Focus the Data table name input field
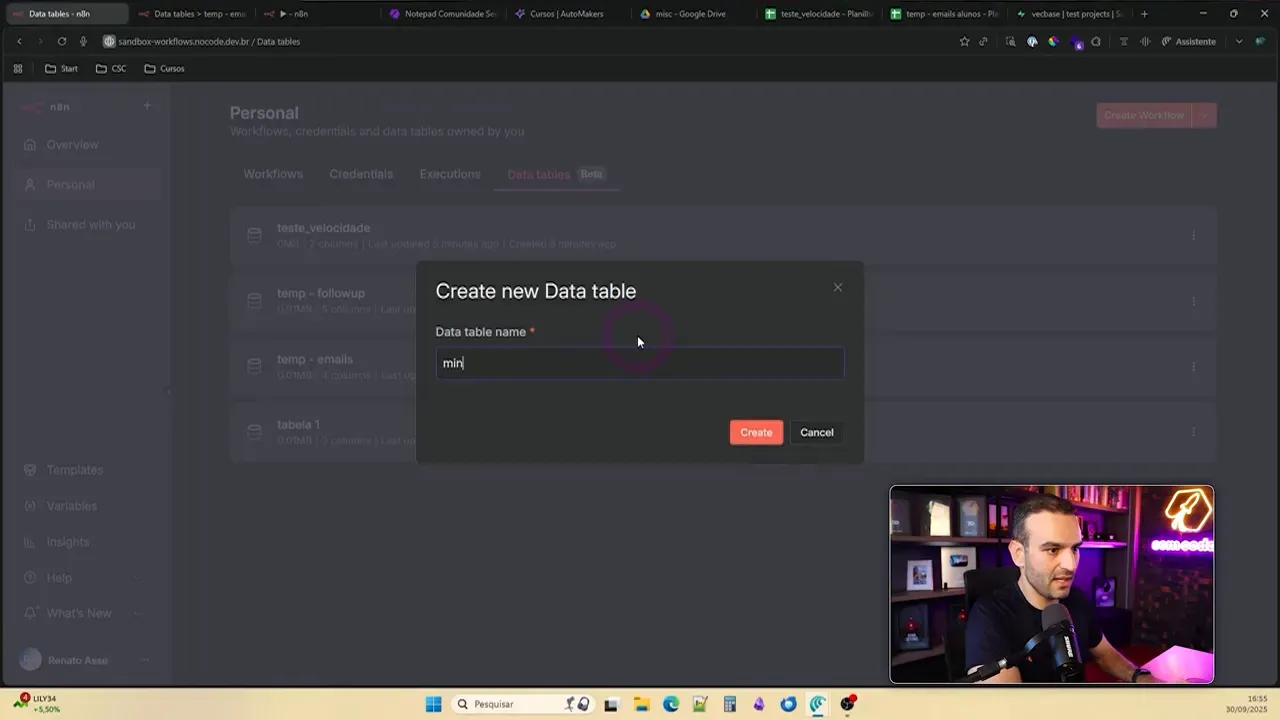 (x=640, y=363)
